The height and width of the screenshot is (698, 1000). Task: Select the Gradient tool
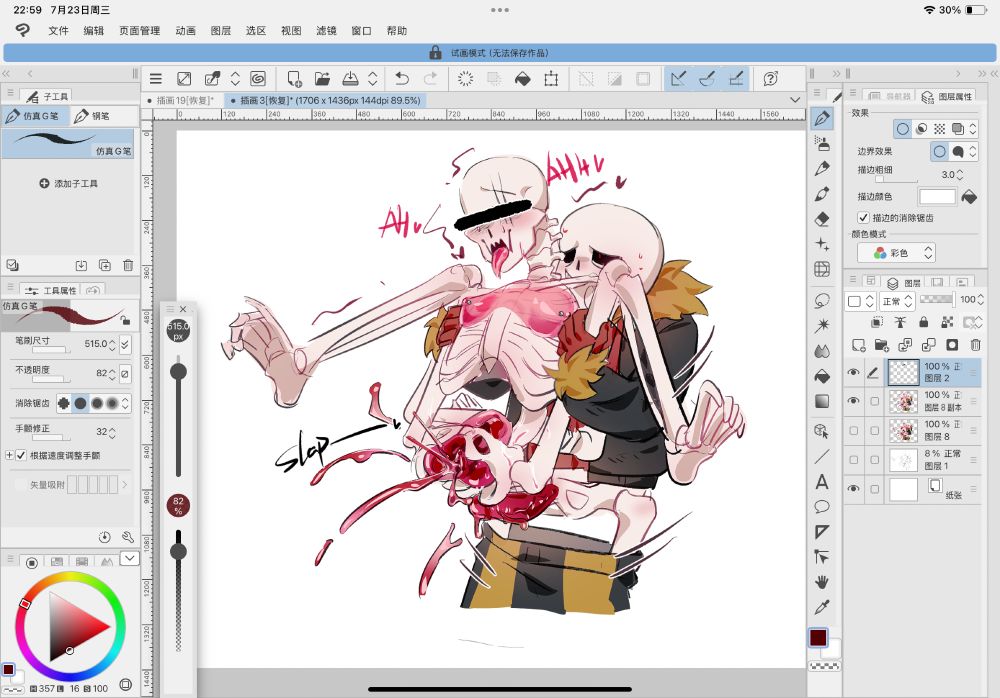[x=822, y=401]
